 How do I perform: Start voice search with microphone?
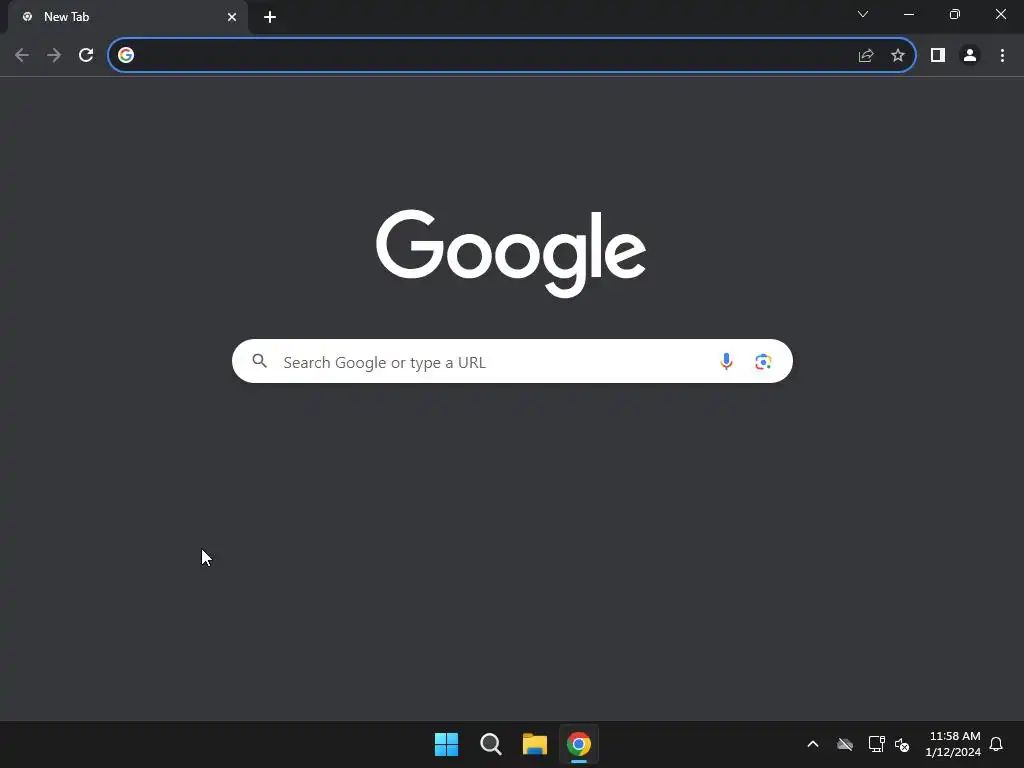point(726,361)
